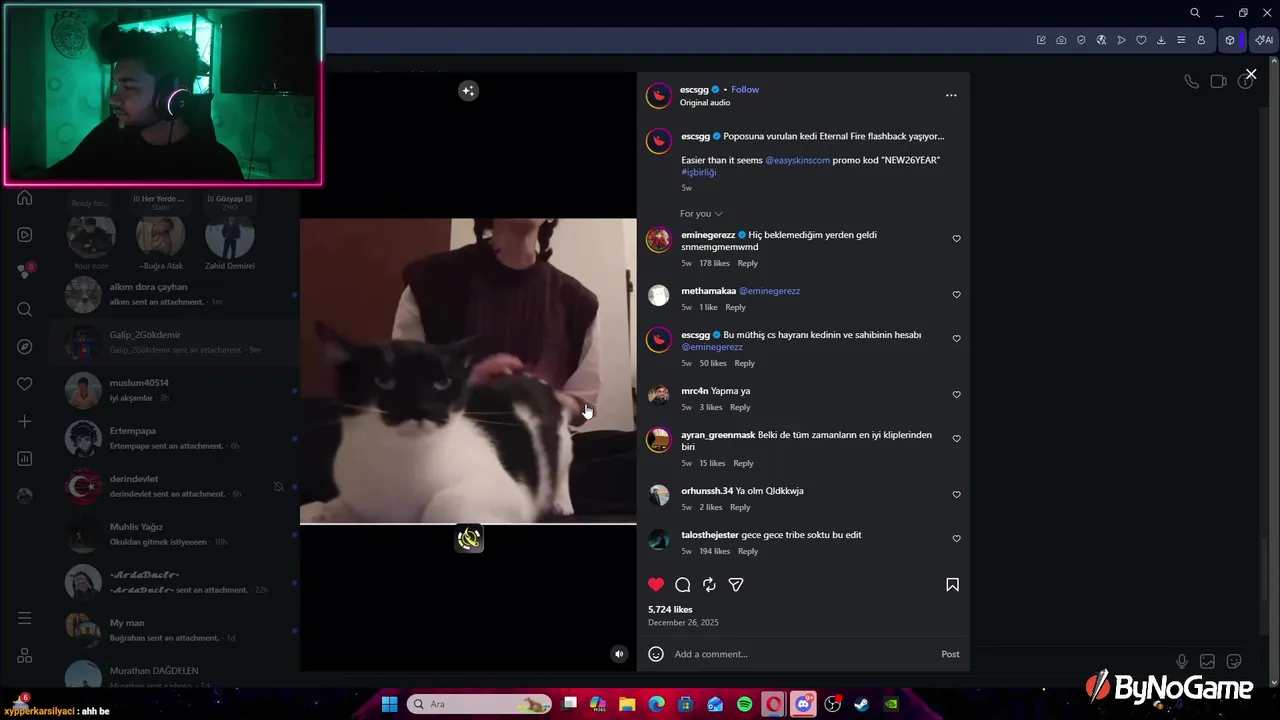This screenshot has height=720, width=1280.
Task: Open Instagram Home from the sidebar
Action: coord(25,198)
